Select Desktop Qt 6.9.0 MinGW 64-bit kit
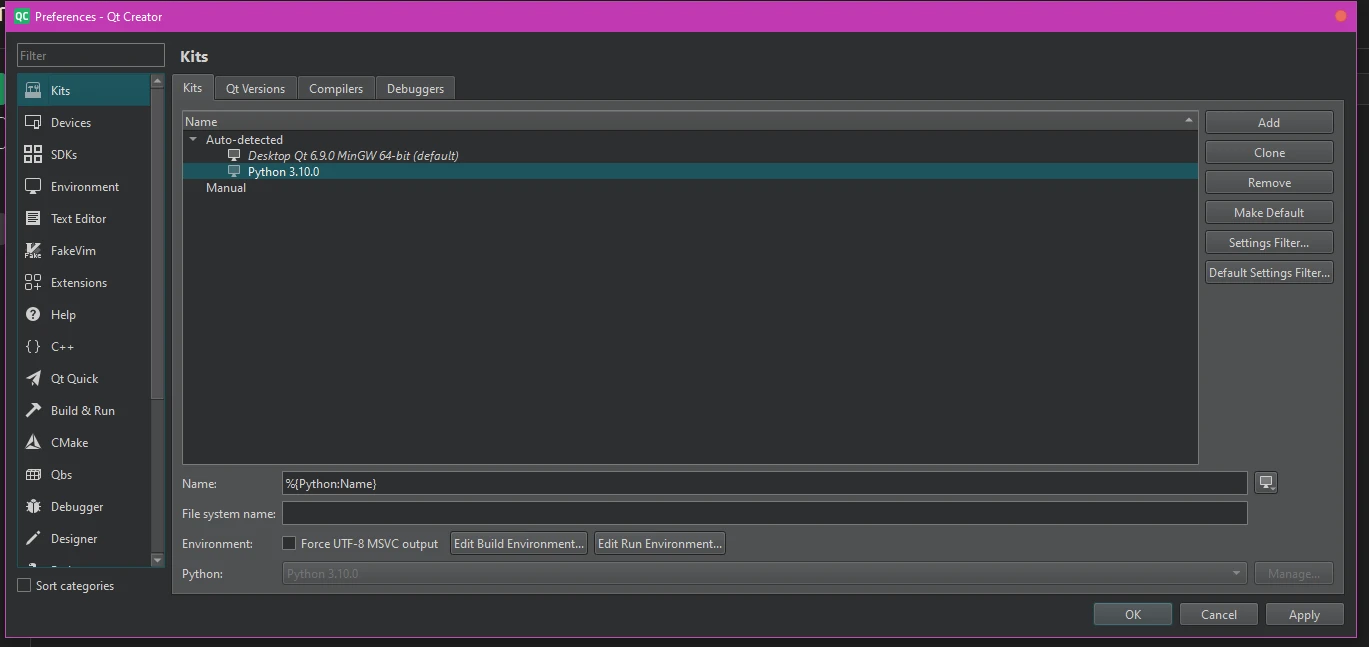 [x=353, y=155]
